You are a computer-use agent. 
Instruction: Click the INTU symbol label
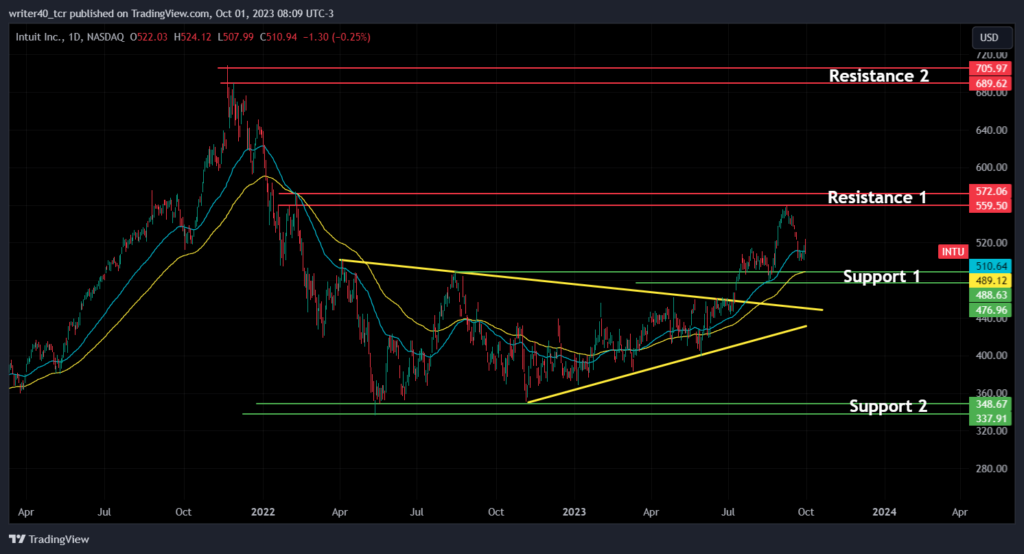[953, 252]
